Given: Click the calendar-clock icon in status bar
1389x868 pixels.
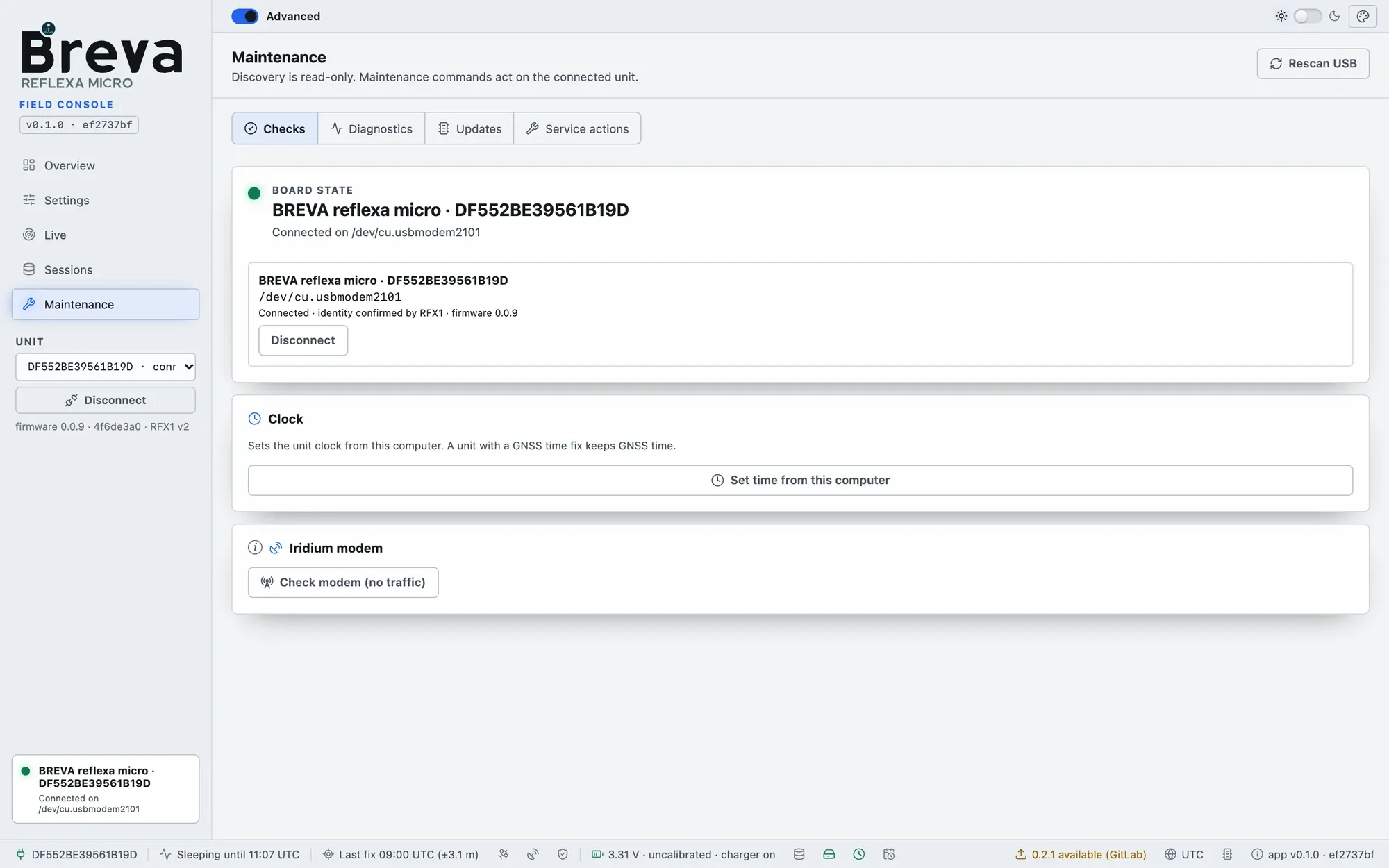Looking at the screenshot, I should [889, 854].
